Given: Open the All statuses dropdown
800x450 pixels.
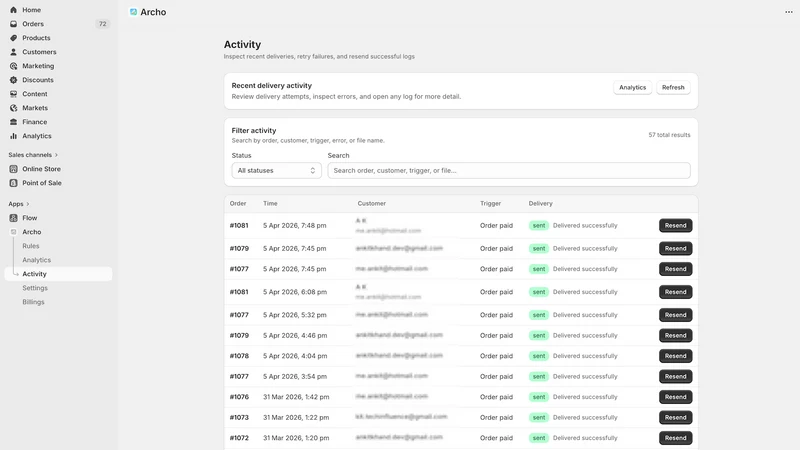Looking at the screenshot, I should point(277,170).
